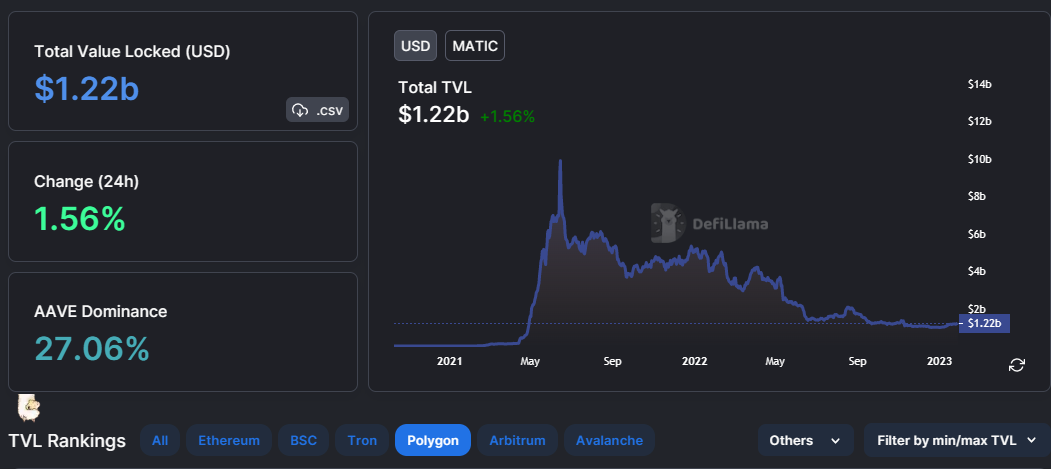
Task: Click the 1.56% 24h change value
Action: [80, 219]
